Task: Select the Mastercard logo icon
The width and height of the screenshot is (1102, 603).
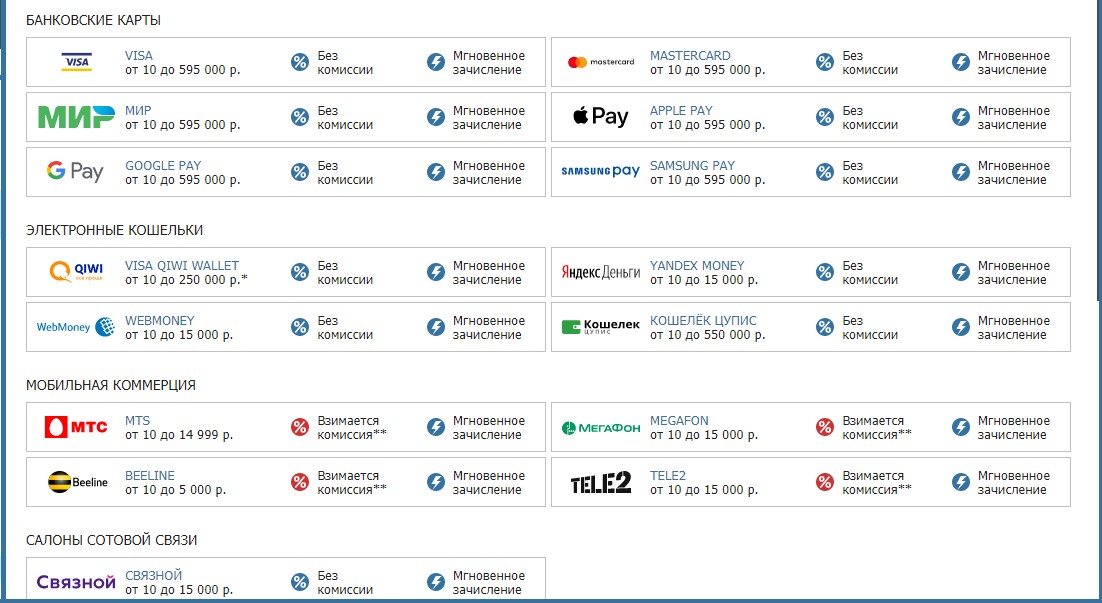Action: click(600, 62)
